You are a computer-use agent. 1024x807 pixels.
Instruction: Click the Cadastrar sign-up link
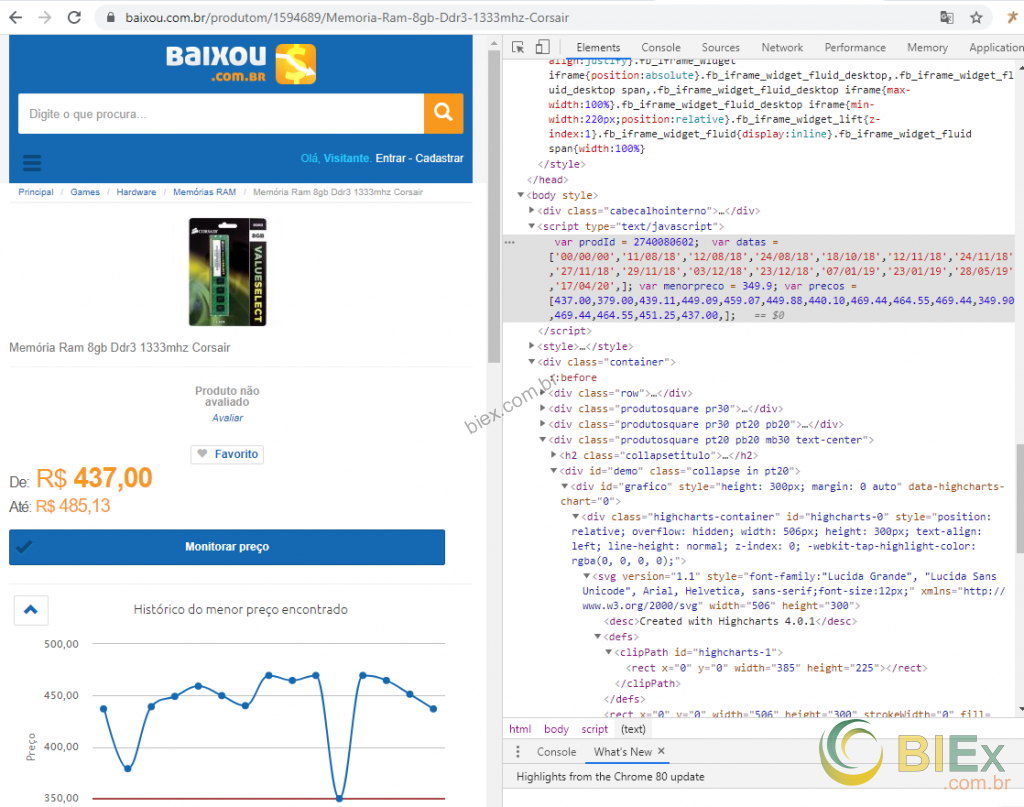point(440,158)
